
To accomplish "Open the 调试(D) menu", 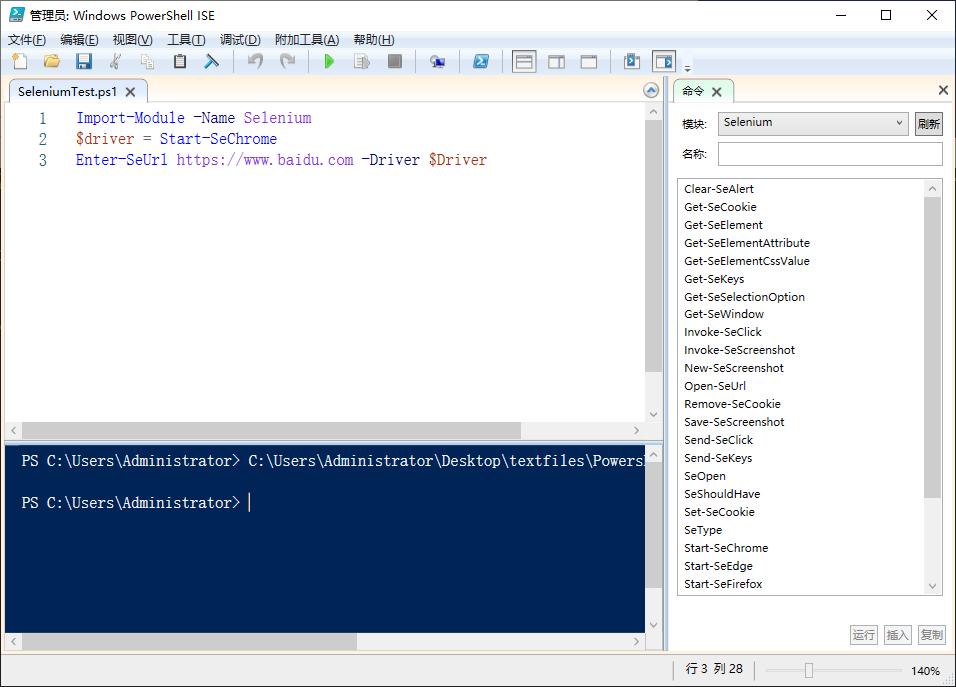I will pyautogui.click(x=240, y=40).
